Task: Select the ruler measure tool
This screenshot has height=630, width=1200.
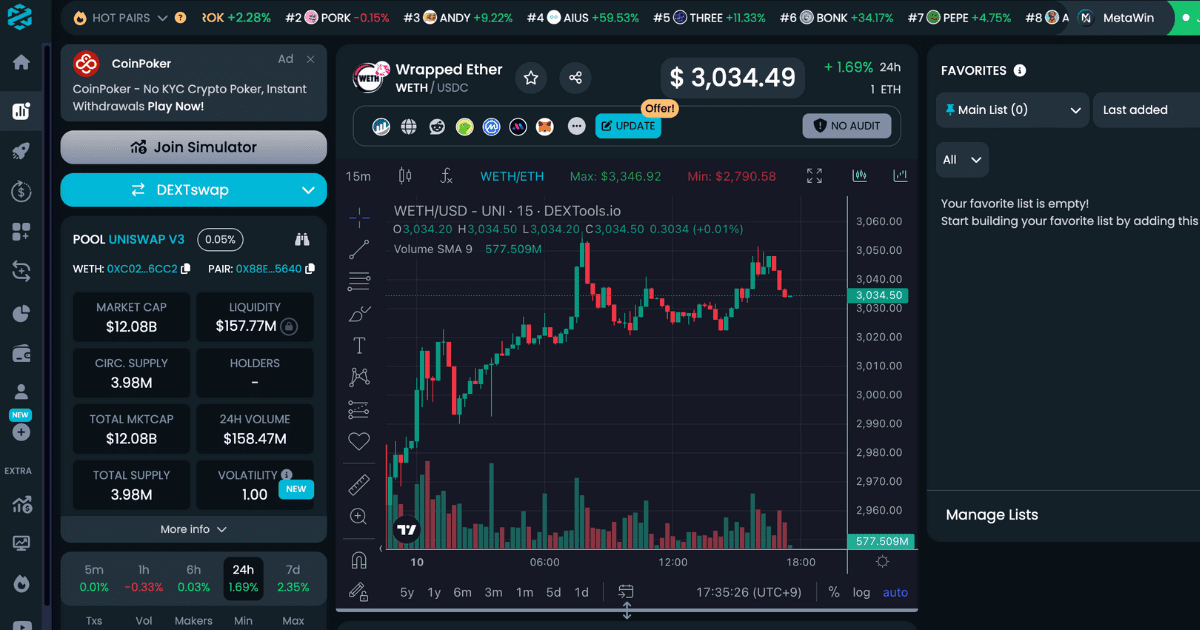Action: [x=359, y=485]
